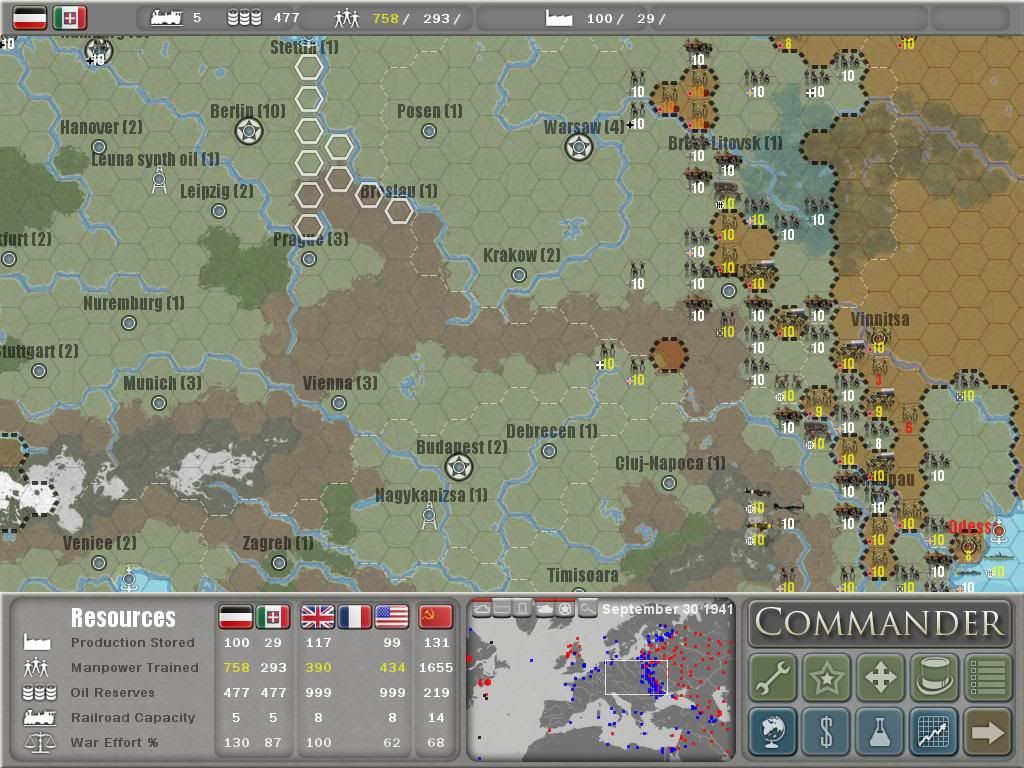Open the top hat diplomacy button
The height and width of the screenshot is (768, 1024).
click(934, 678)
